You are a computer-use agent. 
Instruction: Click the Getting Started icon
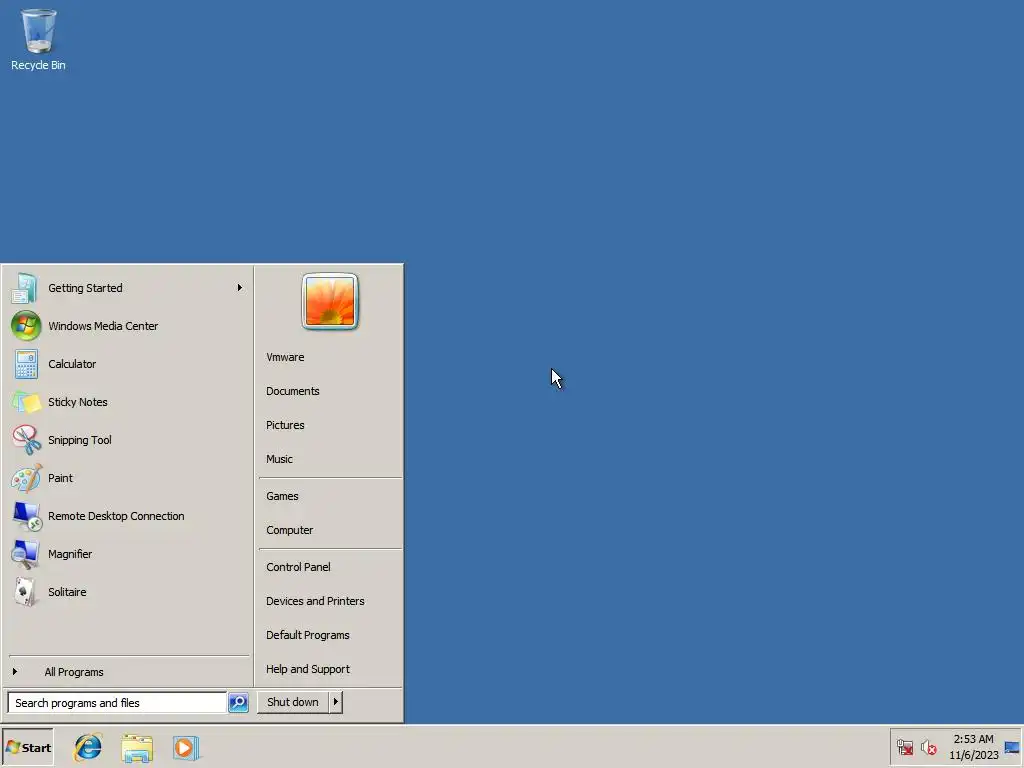25,288
